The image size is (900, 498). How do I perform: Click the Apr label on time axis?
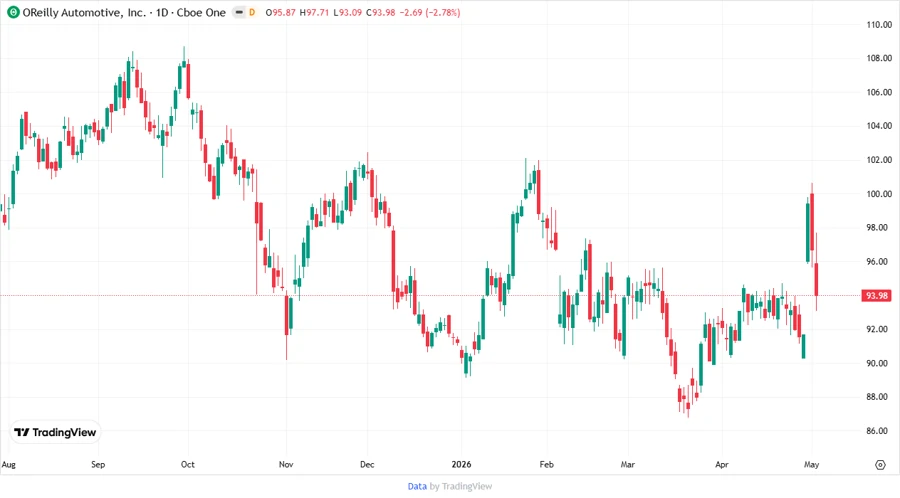(721, 465)
